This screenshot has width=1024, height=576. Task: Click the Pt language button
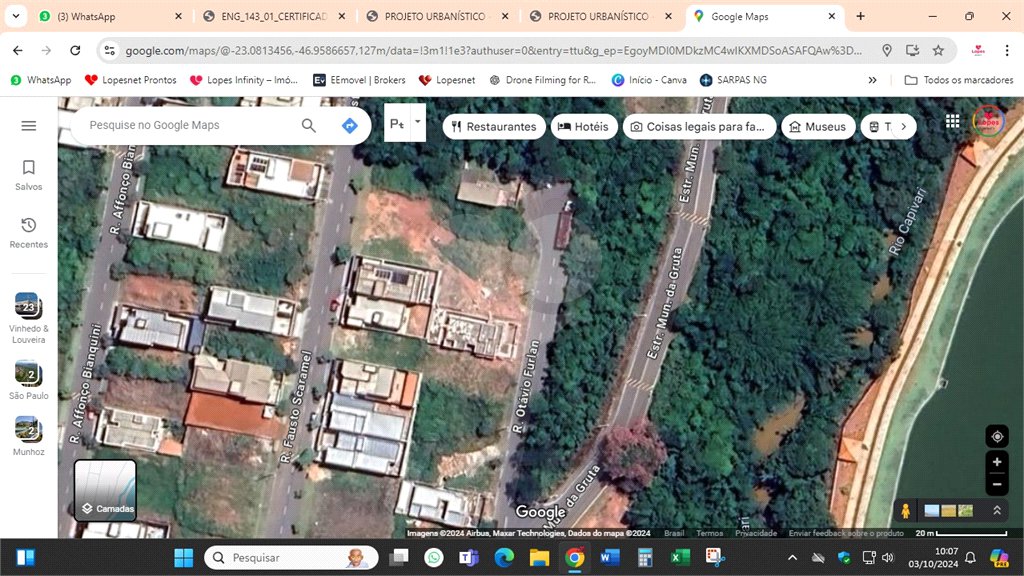(397, 123)
